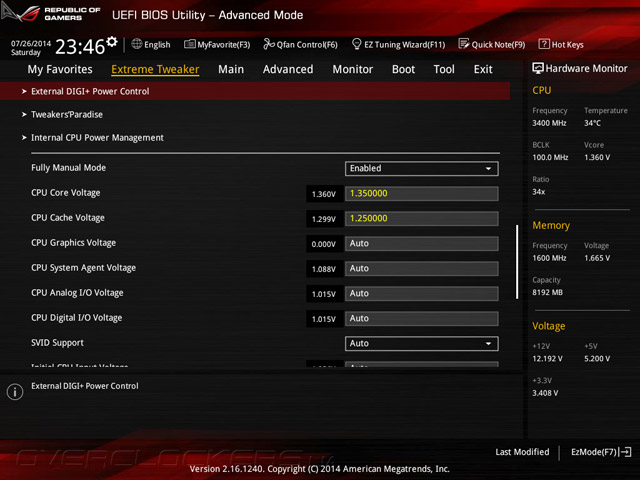640x480 pixels.
Task: Click the info icon beside help text
Action: (15, 392)
